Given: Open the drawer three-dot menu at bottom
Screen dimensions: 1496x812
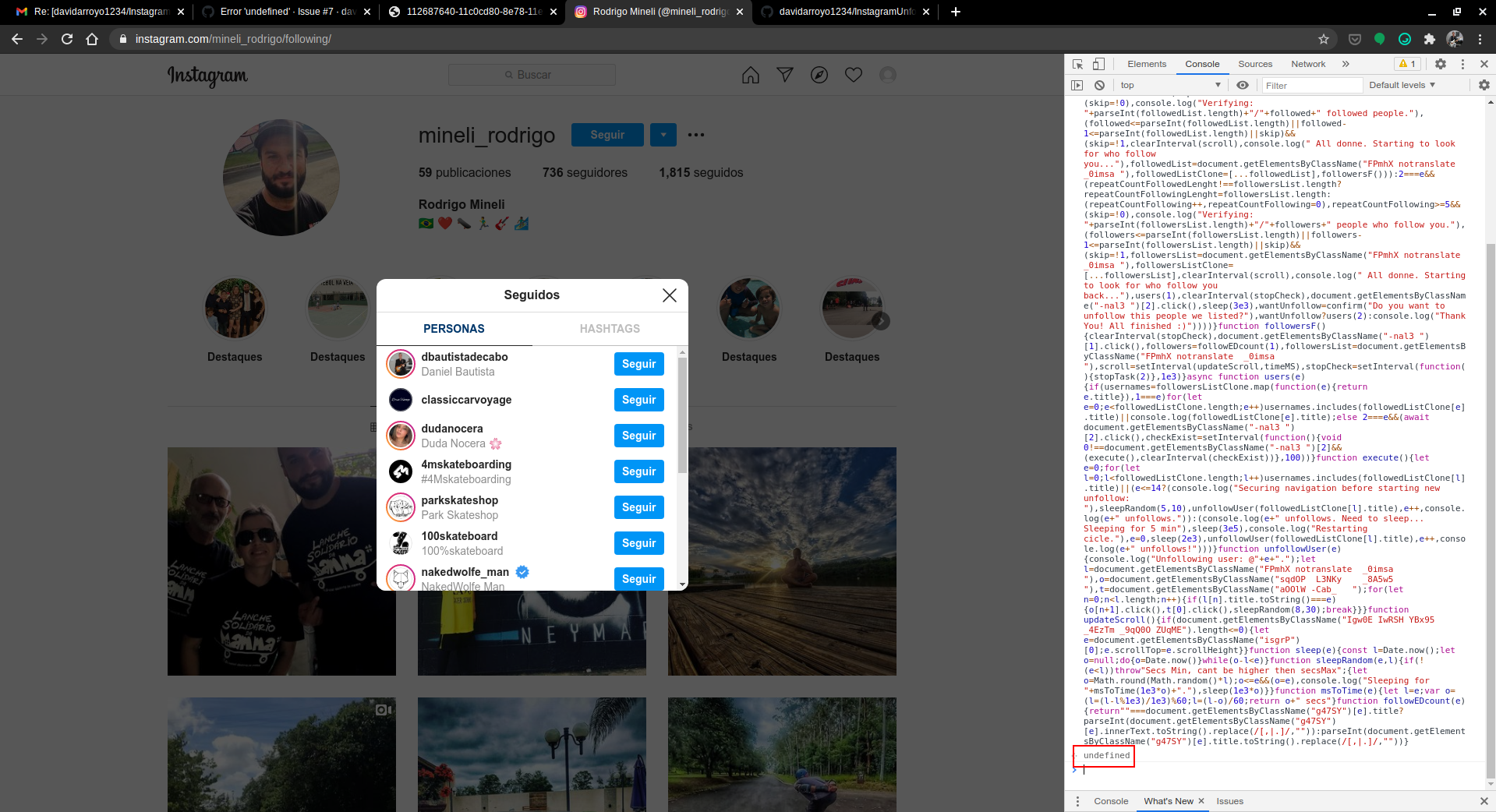Looking at the screenshot, I should tap(1077, 801).
